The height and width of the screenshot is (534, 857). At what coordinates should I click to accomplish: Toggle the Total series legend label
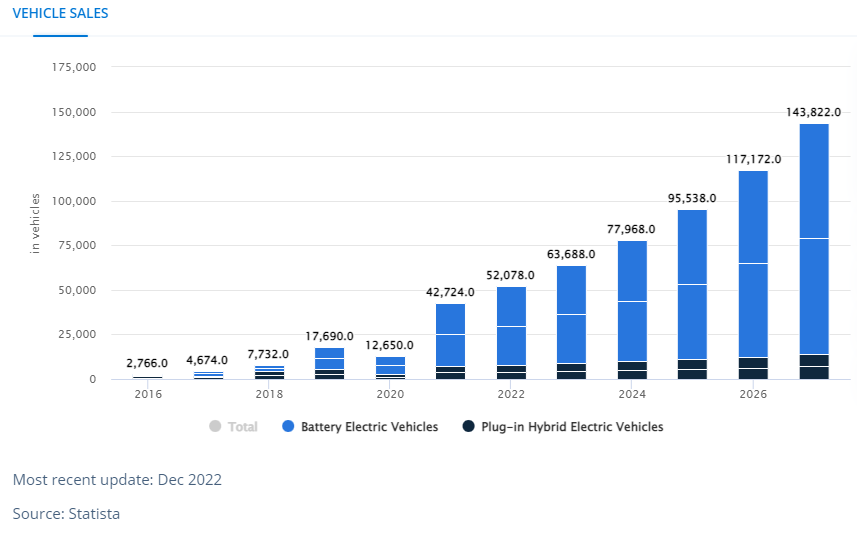(242, 427)
